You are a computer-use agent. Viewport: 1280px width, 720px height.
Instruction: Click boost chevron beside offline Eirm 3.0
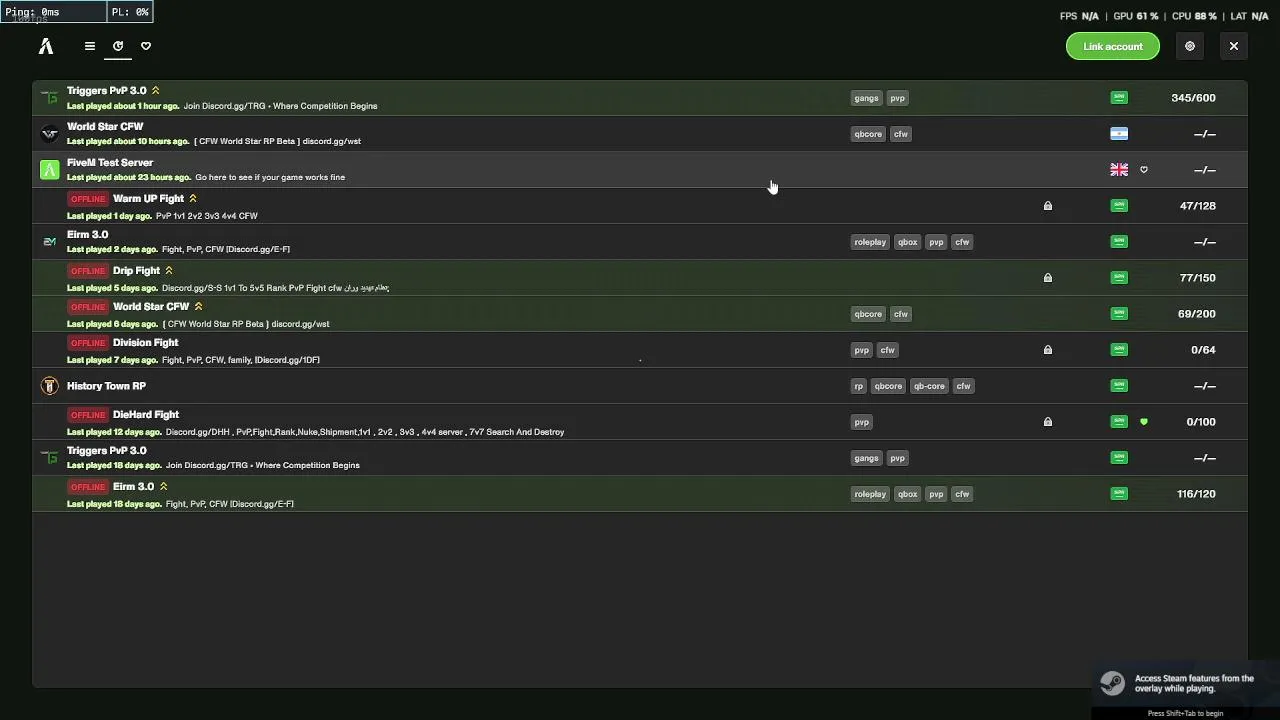tap(163, 487)
